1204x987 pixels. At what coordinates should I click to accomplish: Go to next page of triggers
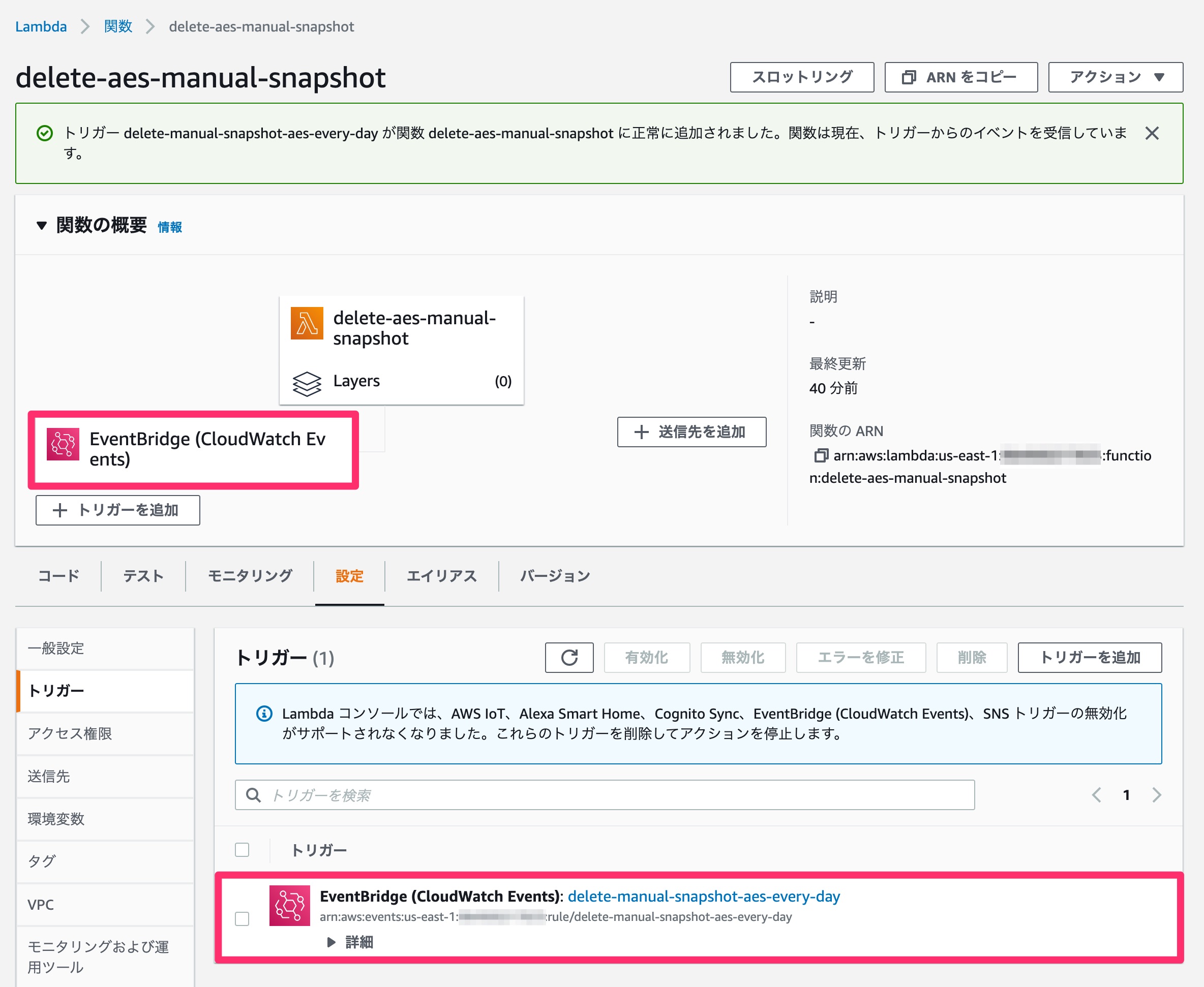coord(1157,795)
